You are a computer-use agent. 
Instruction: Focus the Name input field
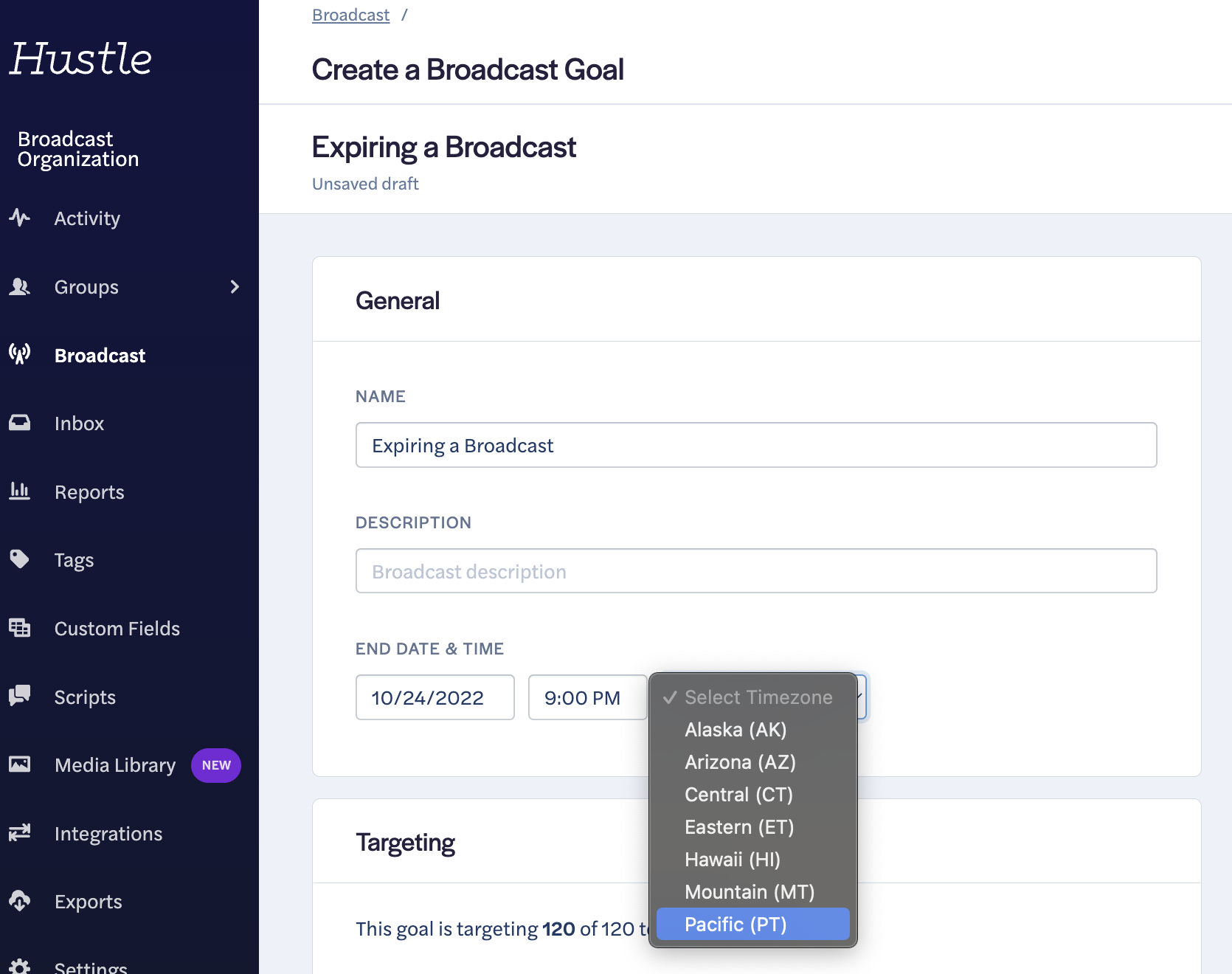coord(756,445)
